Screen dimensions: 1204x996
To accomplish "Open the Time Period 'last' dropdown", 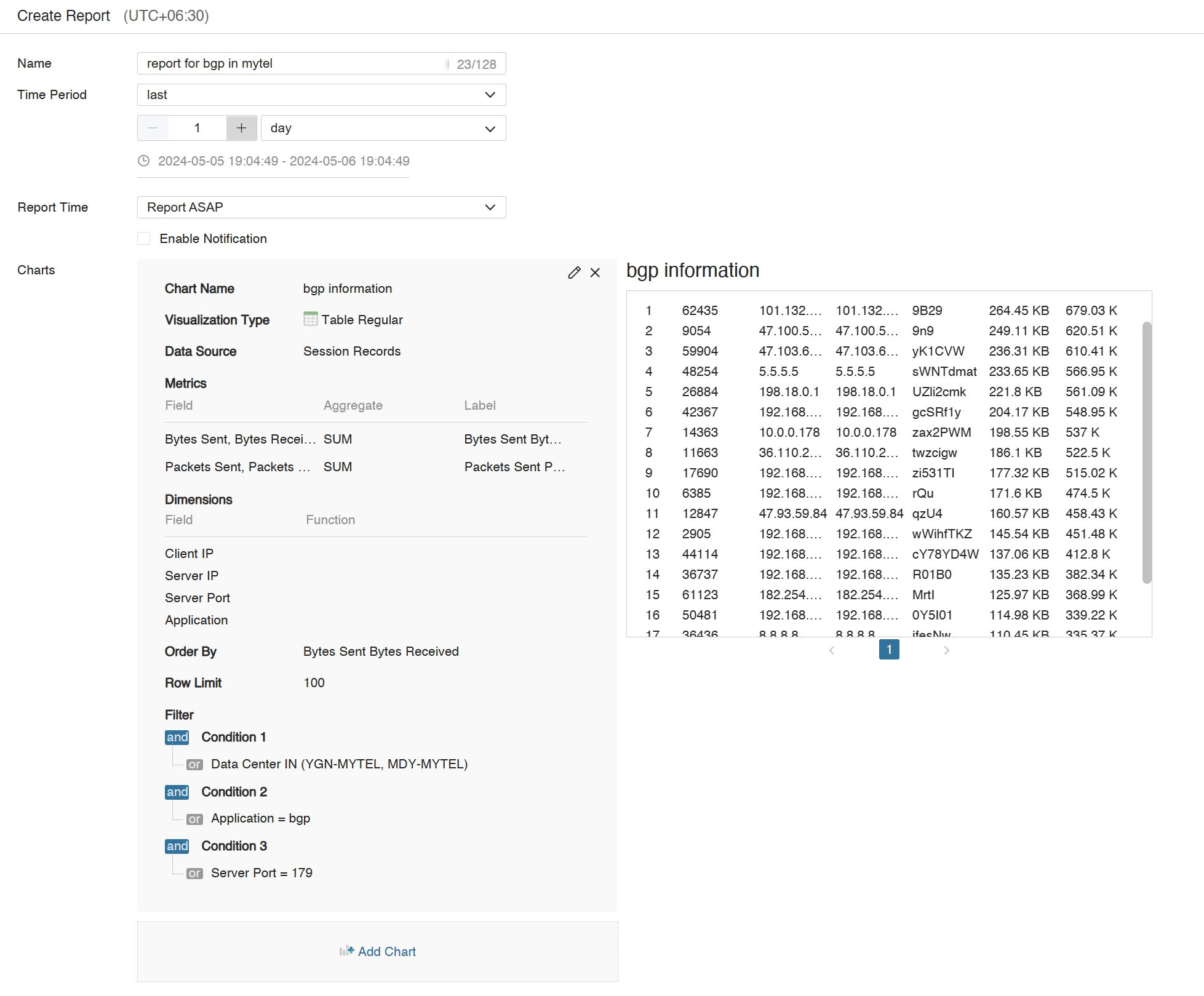I will coord(321,95).
